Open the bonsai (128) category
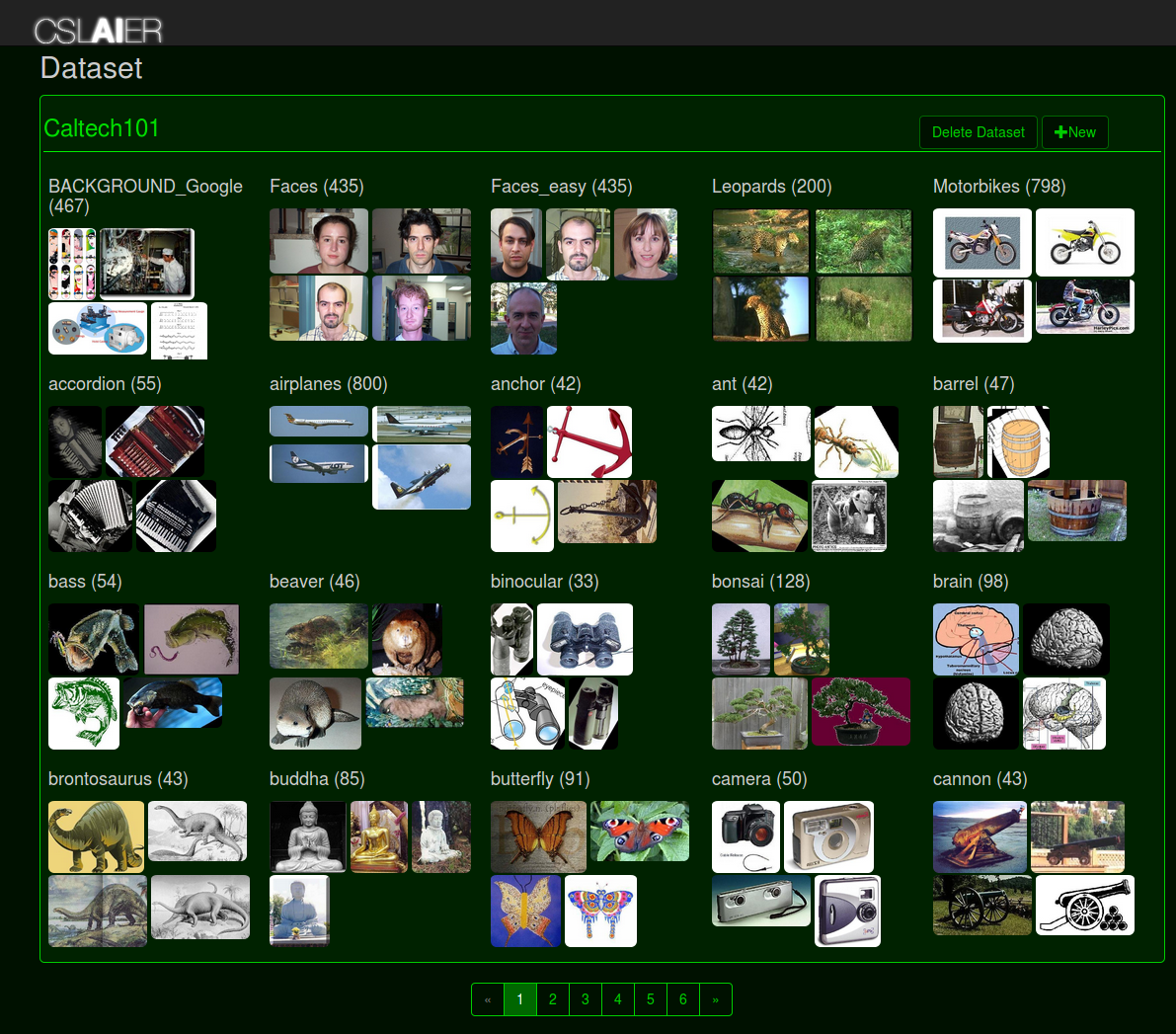Viewport: 1176px width, 1034px height. (760, 581)
